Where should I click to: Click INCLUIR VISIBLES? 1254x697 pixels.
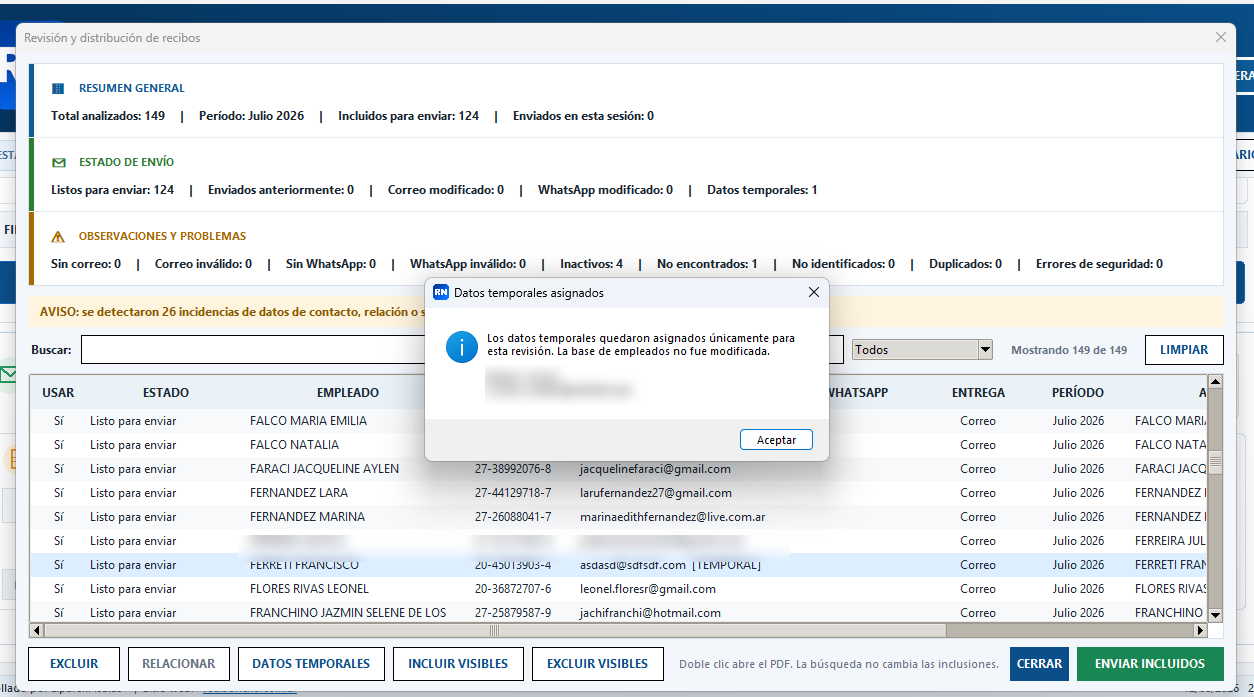coord(458,664)
